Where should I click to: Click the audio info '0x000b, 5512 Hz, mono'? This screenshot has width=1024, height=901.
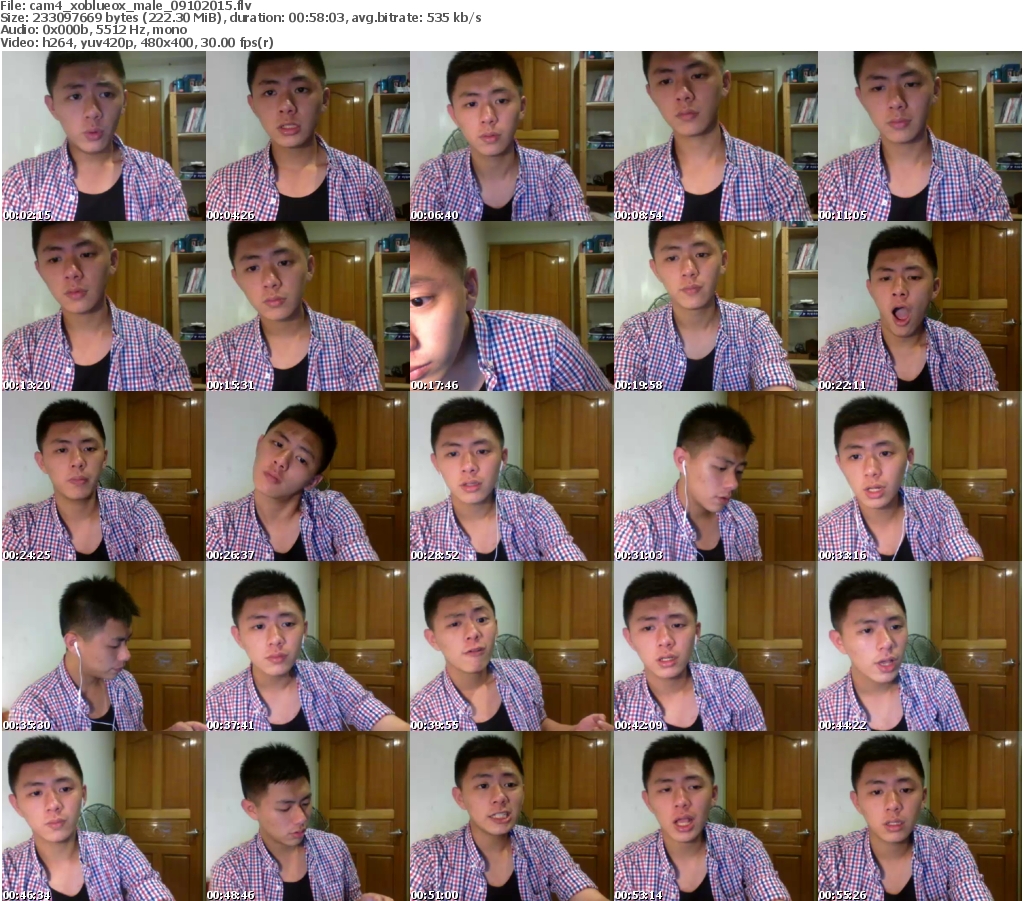point(113,30)
